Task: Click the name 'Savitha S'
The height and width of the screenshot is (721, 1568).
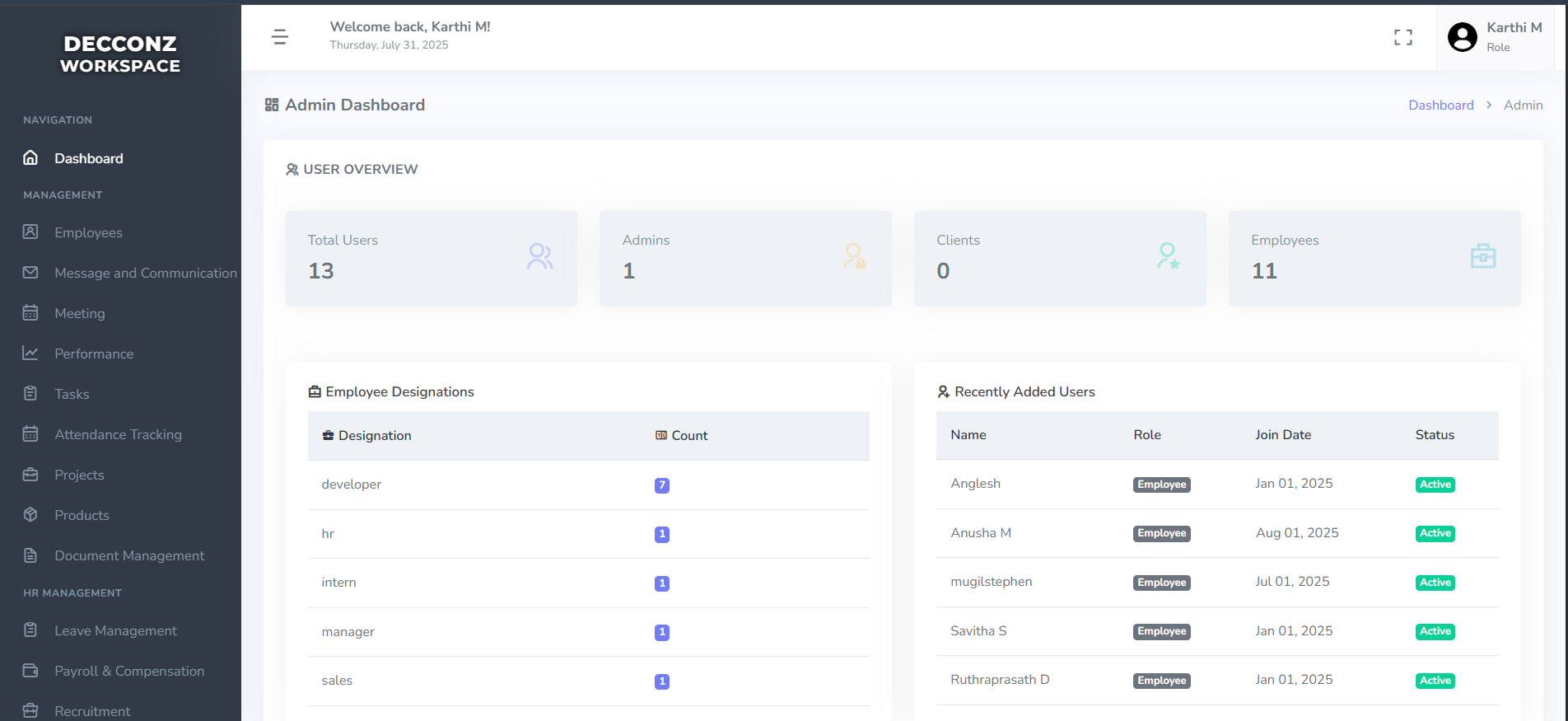Action: [x=978, y=630]
